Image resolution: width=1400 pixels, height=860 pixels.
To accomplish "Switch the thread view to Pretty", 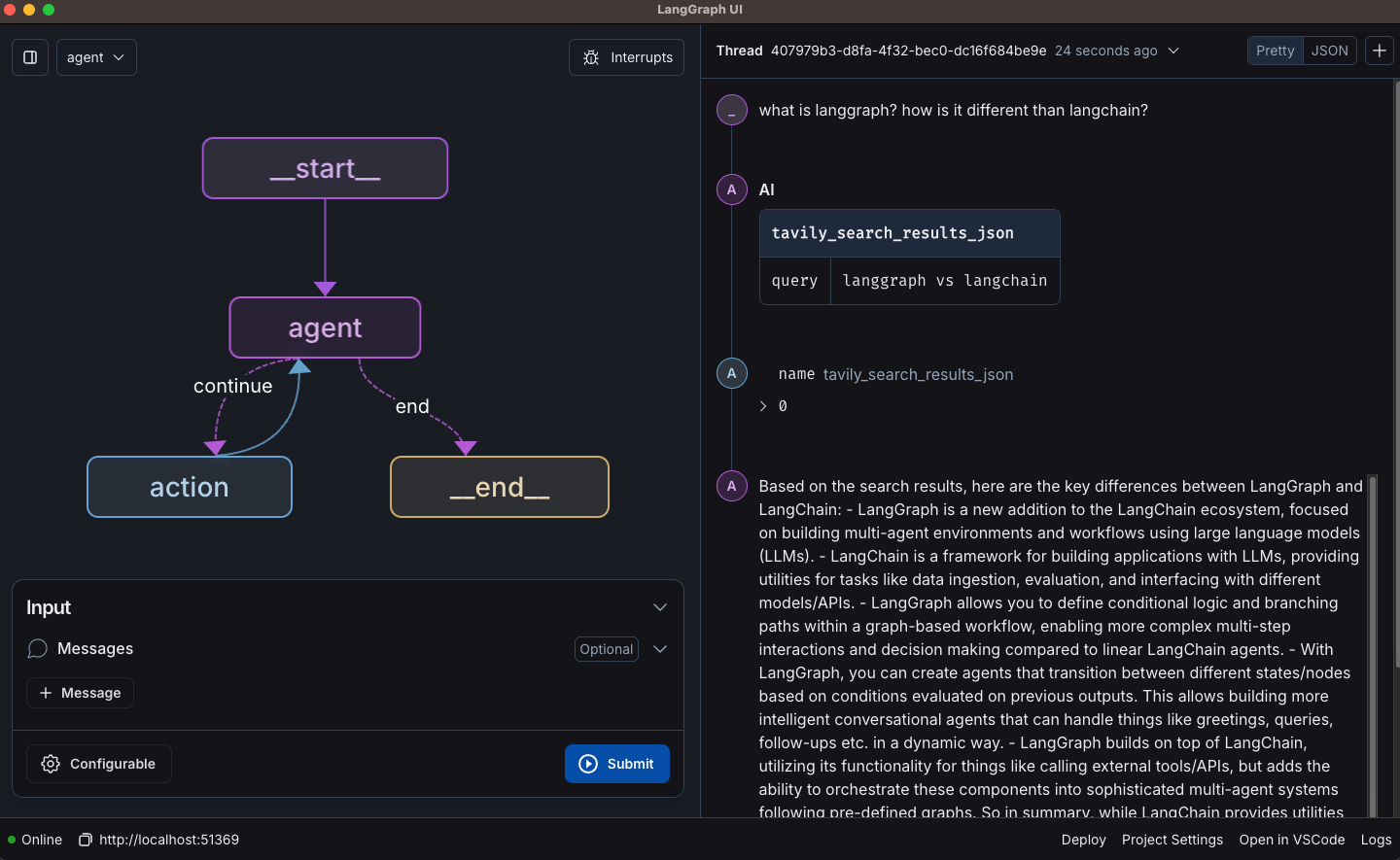I will [1275, 50].
